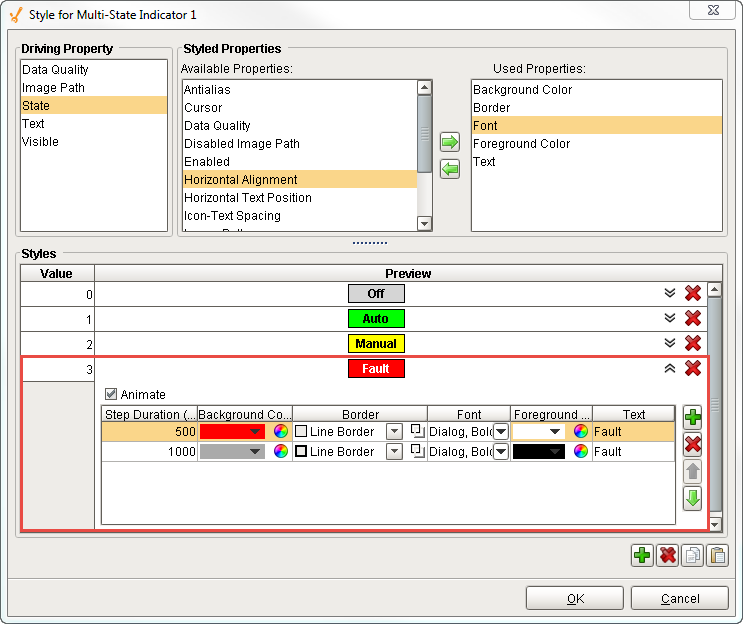Edit Text cell Fault in step 1000 row

[x=634, y=452]
